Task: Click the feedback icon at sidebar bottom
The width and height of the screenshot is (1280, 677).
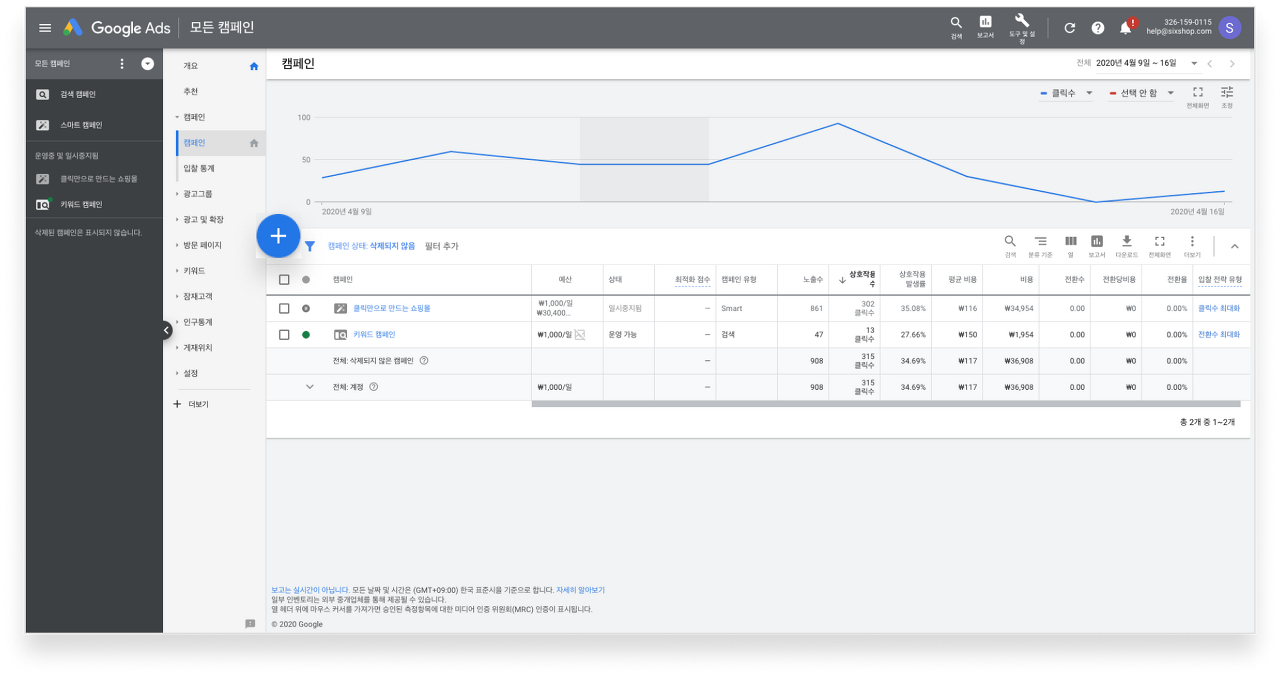Action: pyautogui.click(x=250, y=623)
